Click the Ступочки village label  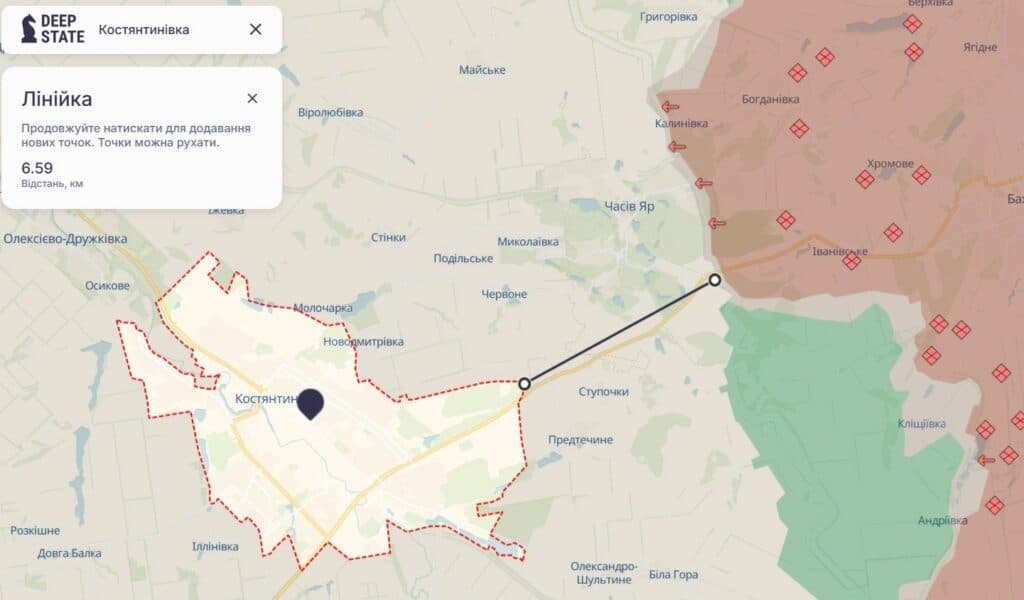pyautogui.click(x=603, y=392)
